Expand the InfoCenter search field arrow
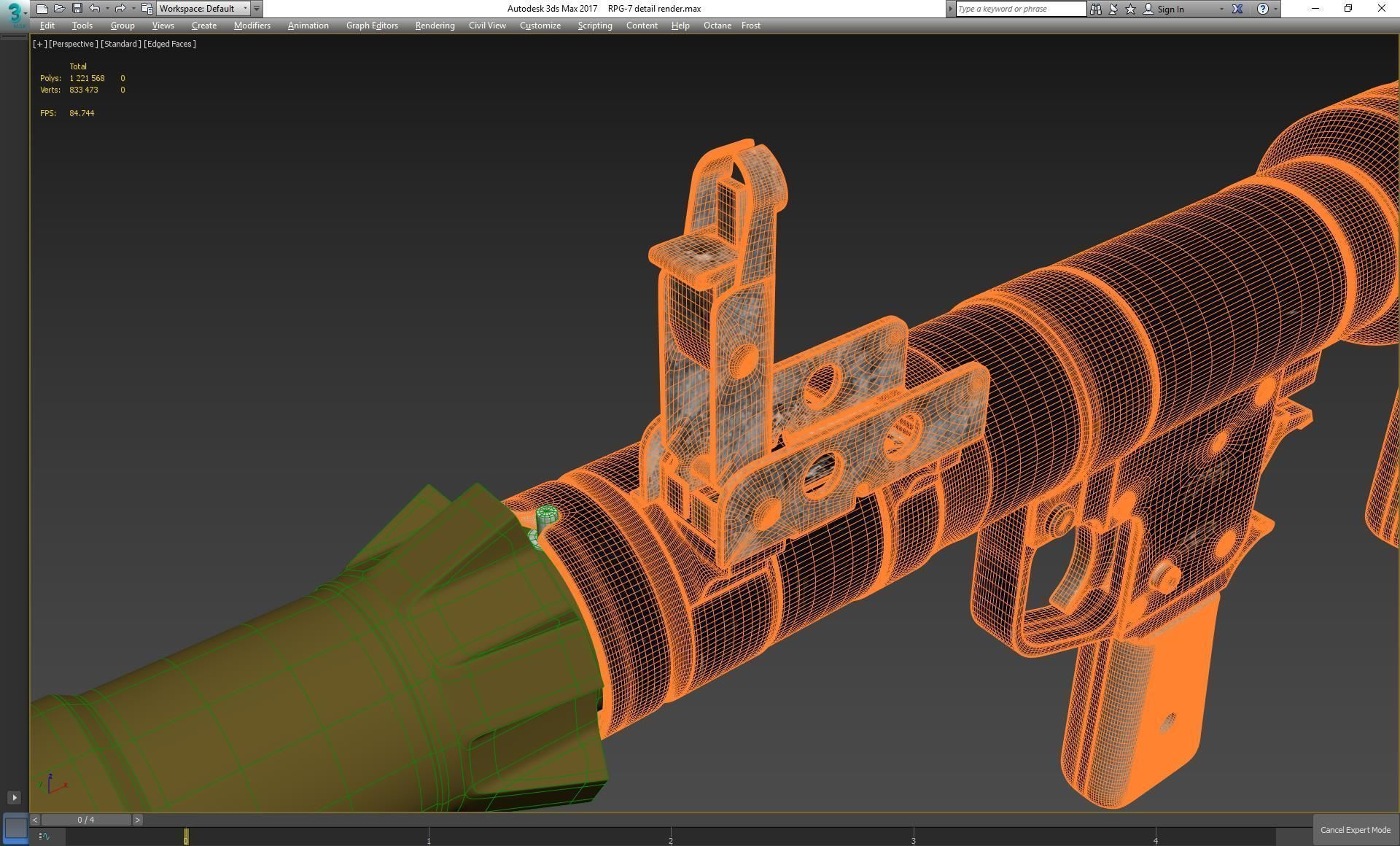The width and height of the screenshot is (1400, 846). tap(950, 9)
